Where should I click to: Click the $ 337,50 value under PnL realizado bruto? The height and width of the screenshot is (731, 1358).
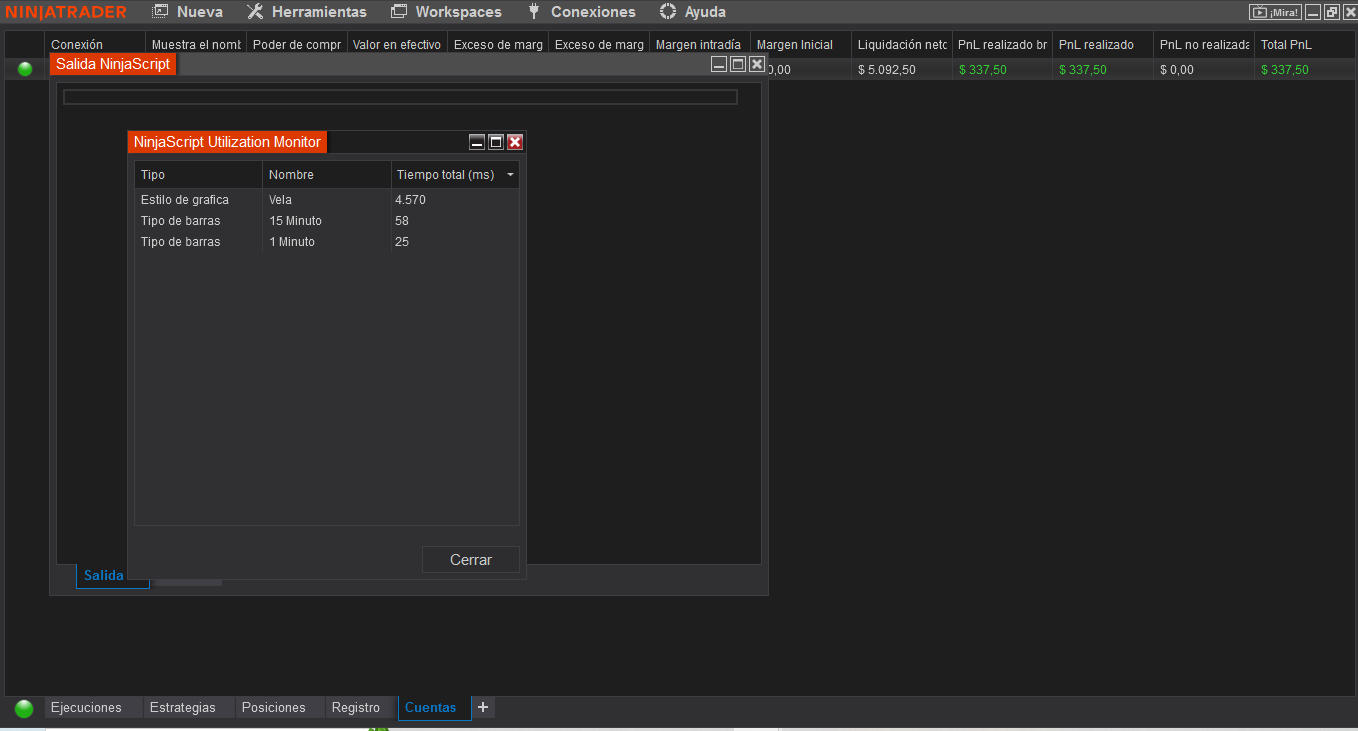point(983,70)
